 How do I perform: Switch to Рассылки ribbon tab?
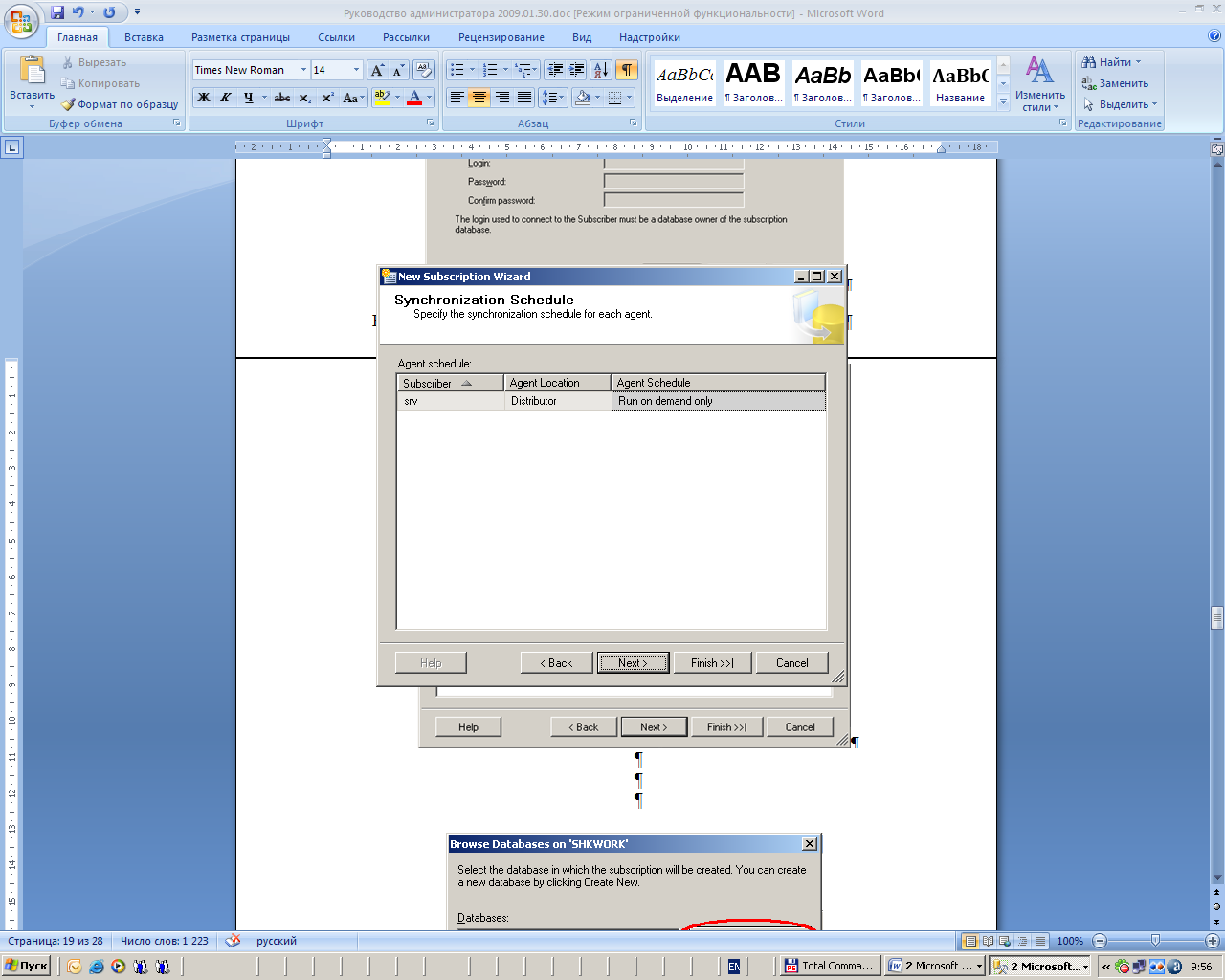pos(406,37)
